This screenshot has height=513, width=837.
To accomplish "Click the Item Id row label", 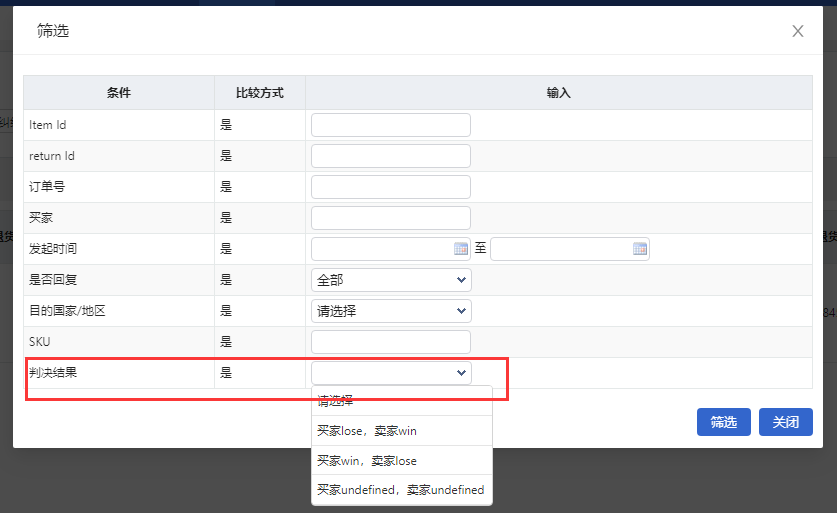I will pos(48,125).
